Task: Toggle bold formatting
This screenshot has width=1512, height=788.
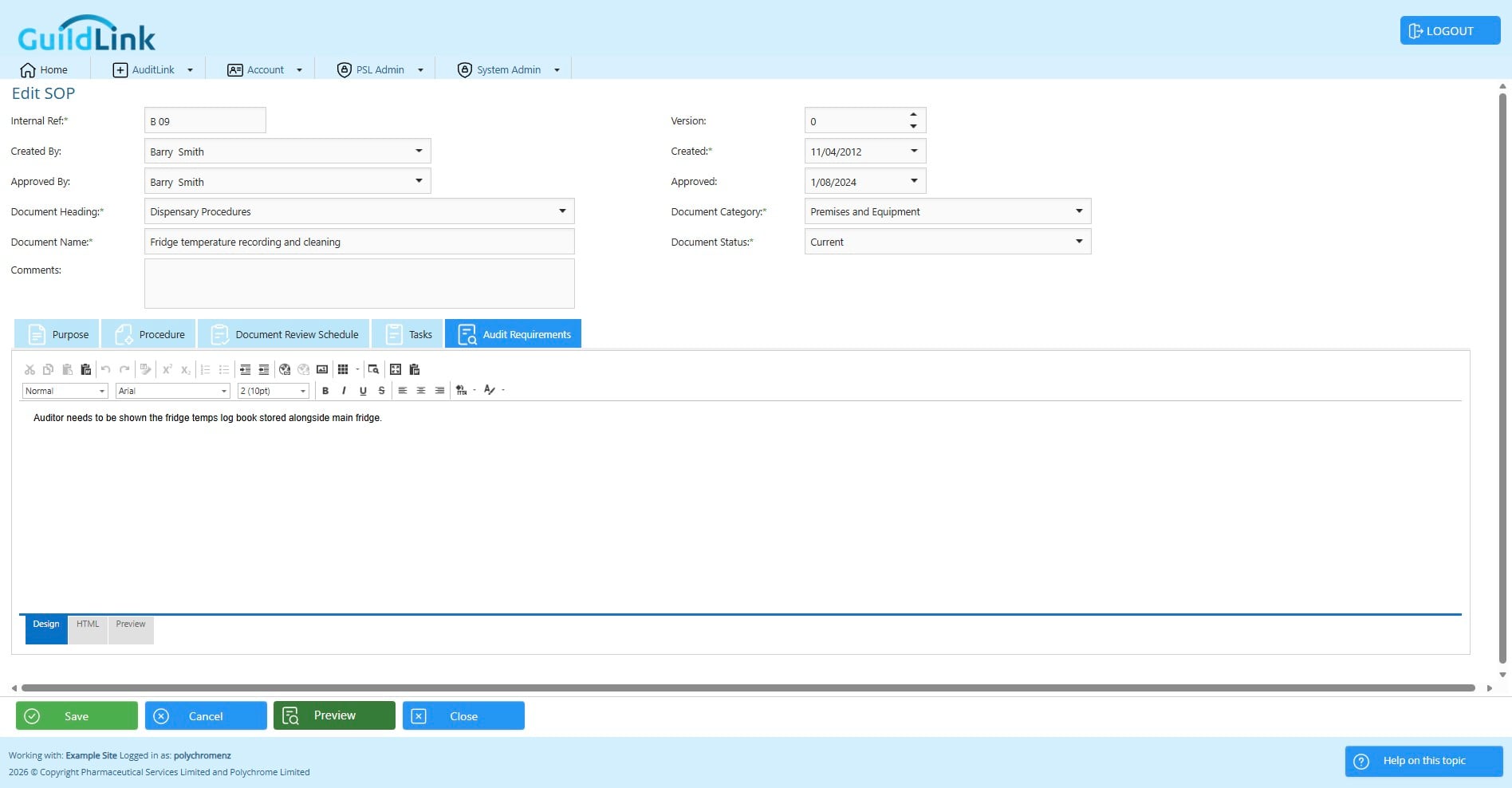Action: click(325, 391)
